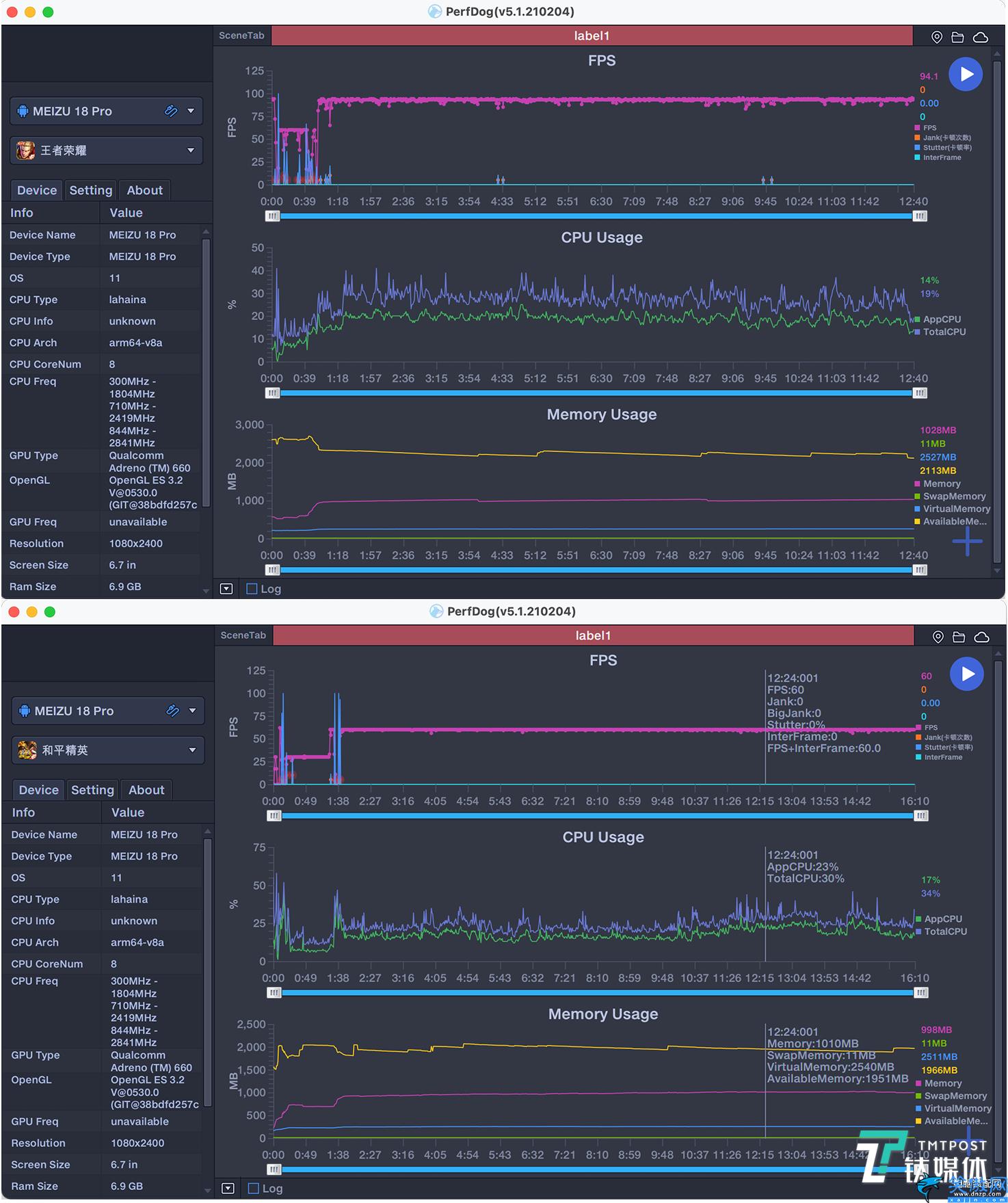Click the CPU Usage left range handle, bottom window
This screenshot has height=1203, width=1008.
[274, 993]
